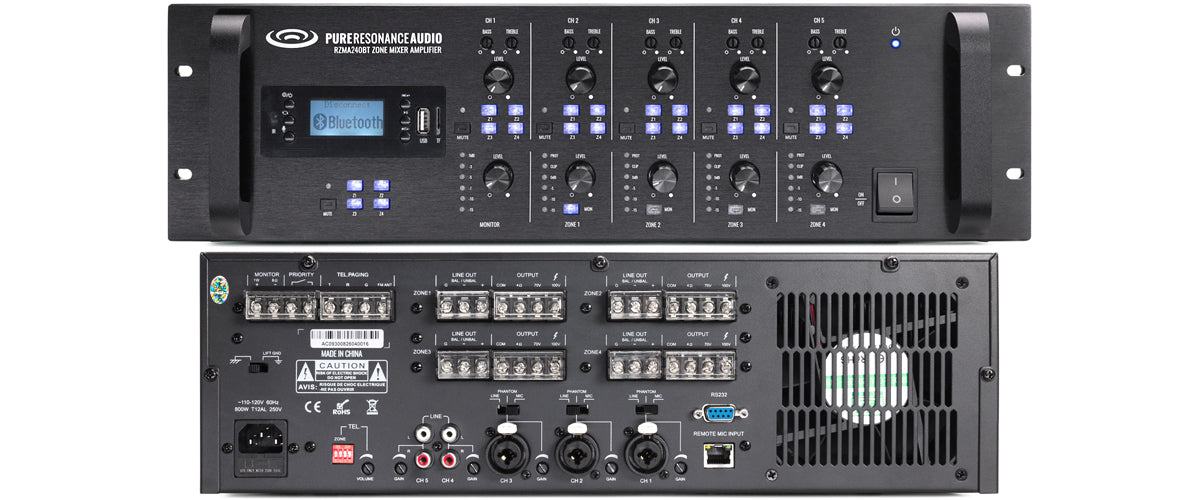The width and height of the screenshot is (1200, 500).
Task: Click the CH 1 LEVEL knob
Action: (497, 78)
